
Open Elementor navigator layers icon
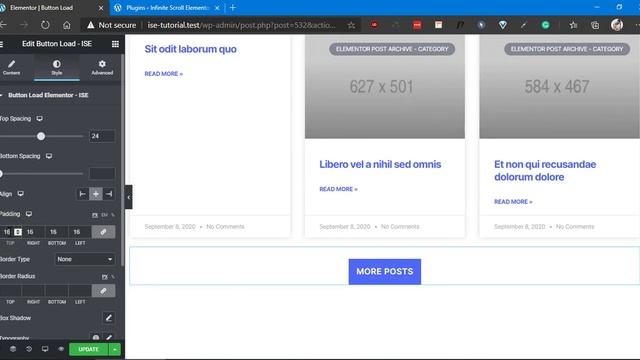pyautogui.click(x=13, y=349)
